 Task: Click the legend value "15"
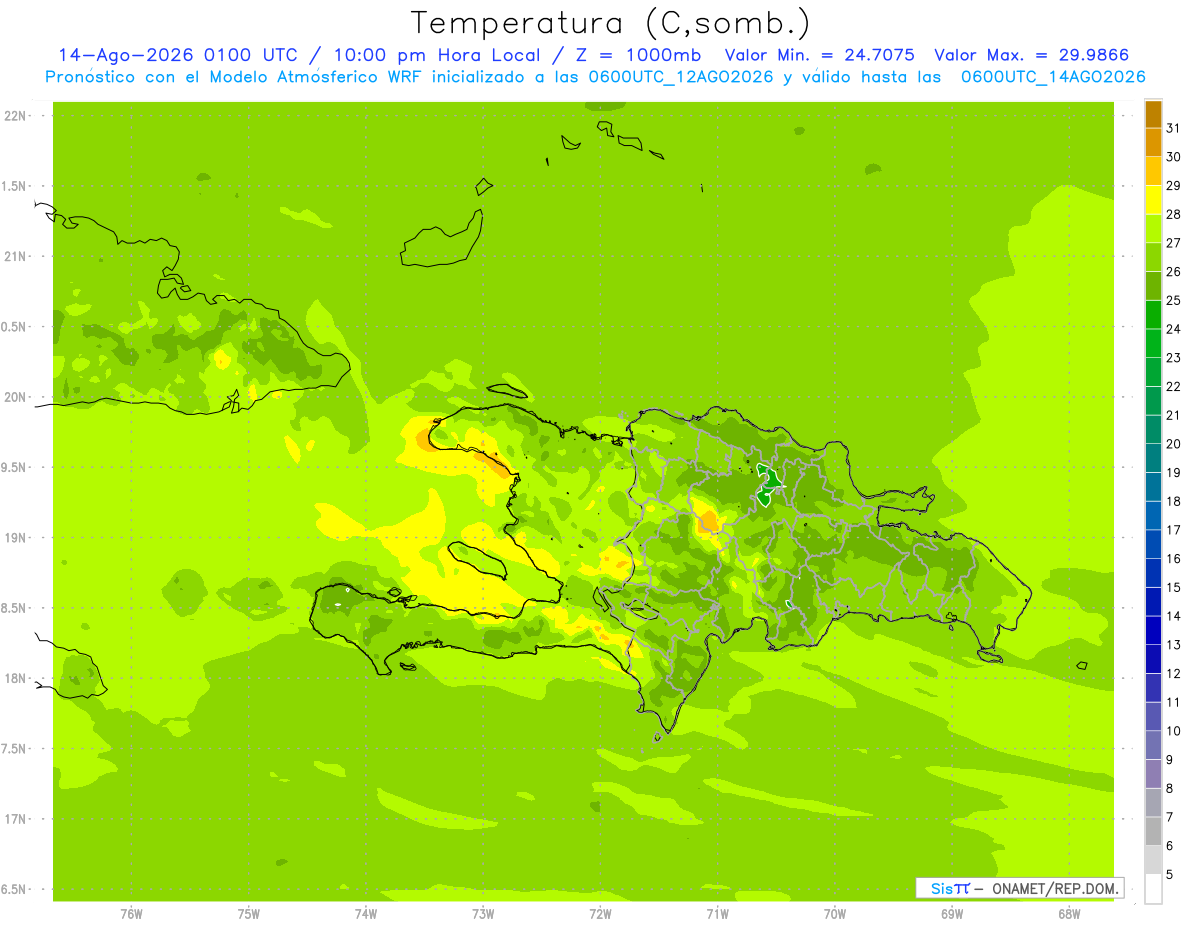(1174, 588)
